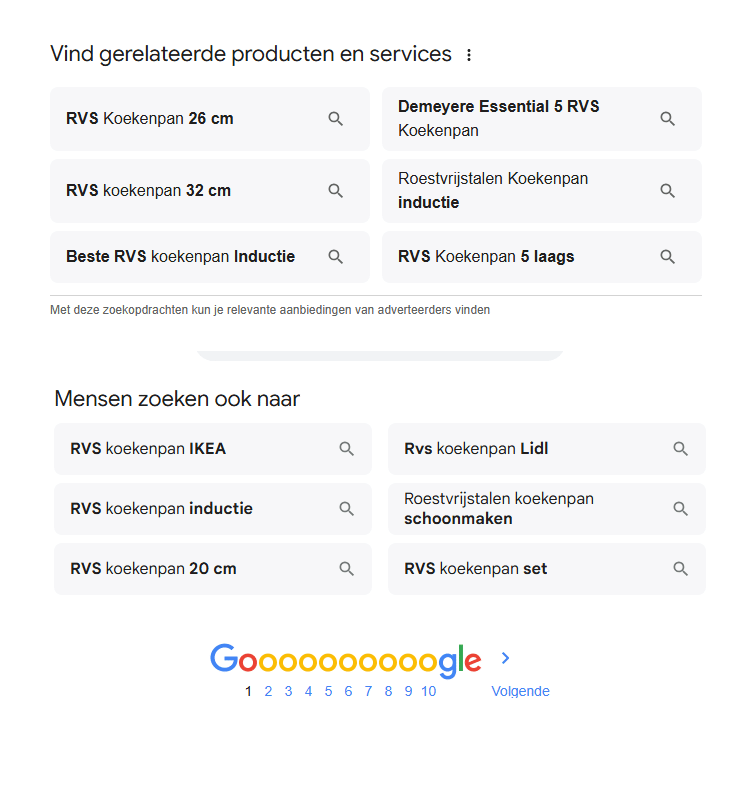The width and height of the screenshot is (744, 802).
Task: Click the magnifier icon on 'RVS koekenpan 32 cm'
Action: coord(336,190)
